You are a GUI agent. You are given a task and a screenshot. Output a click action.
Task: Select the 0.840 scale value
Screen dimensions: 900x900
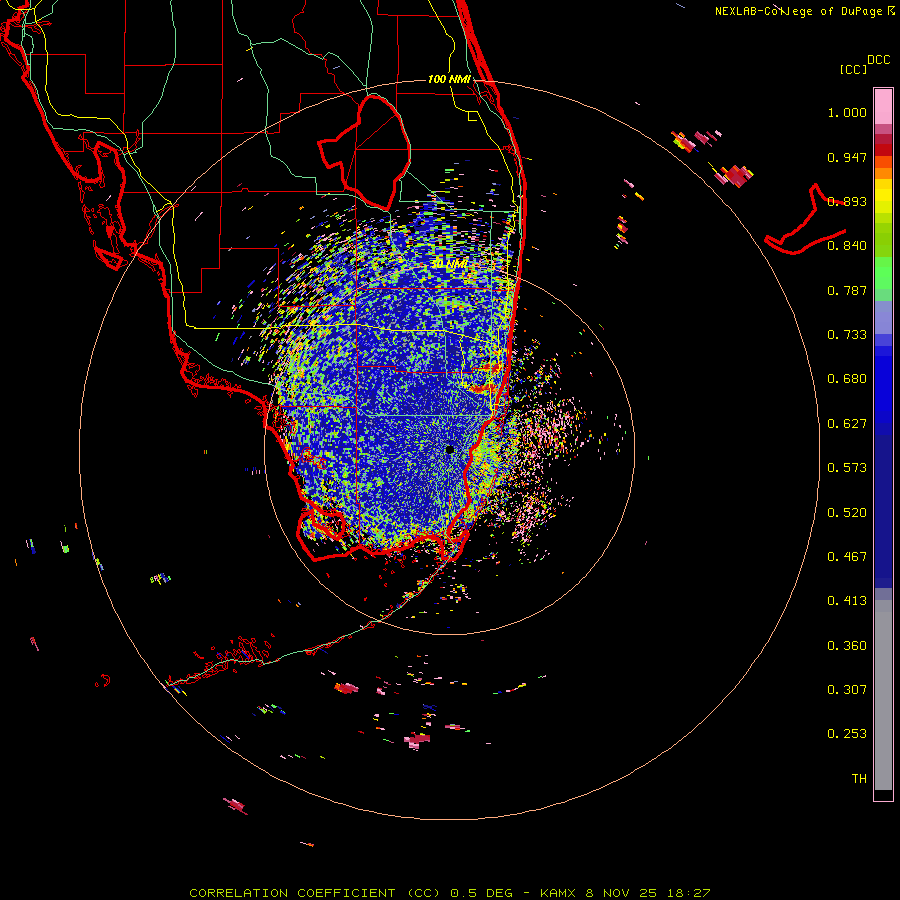847,246
